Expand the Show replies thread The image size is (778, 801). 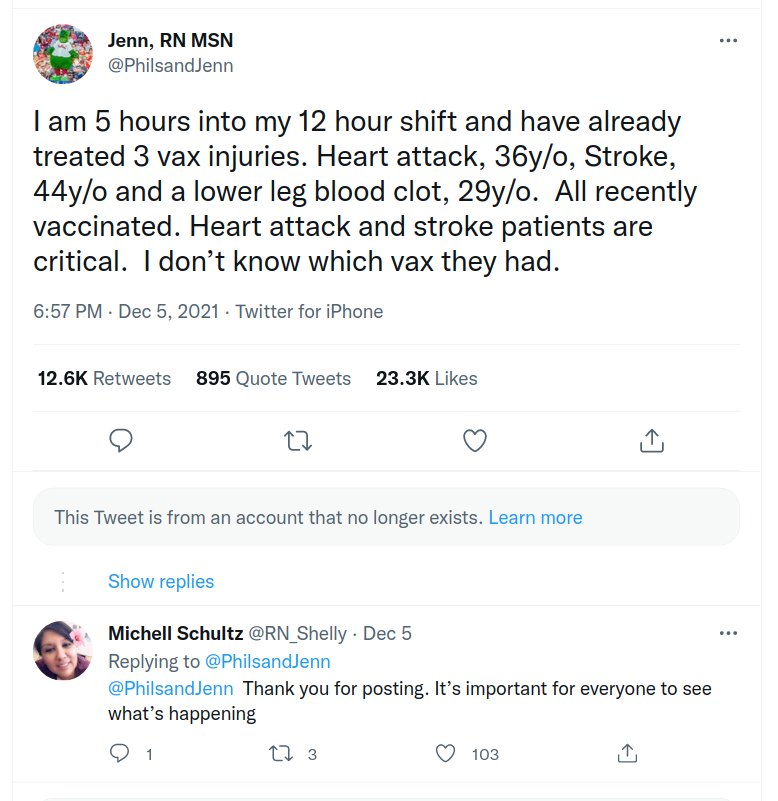pos(161,581)
